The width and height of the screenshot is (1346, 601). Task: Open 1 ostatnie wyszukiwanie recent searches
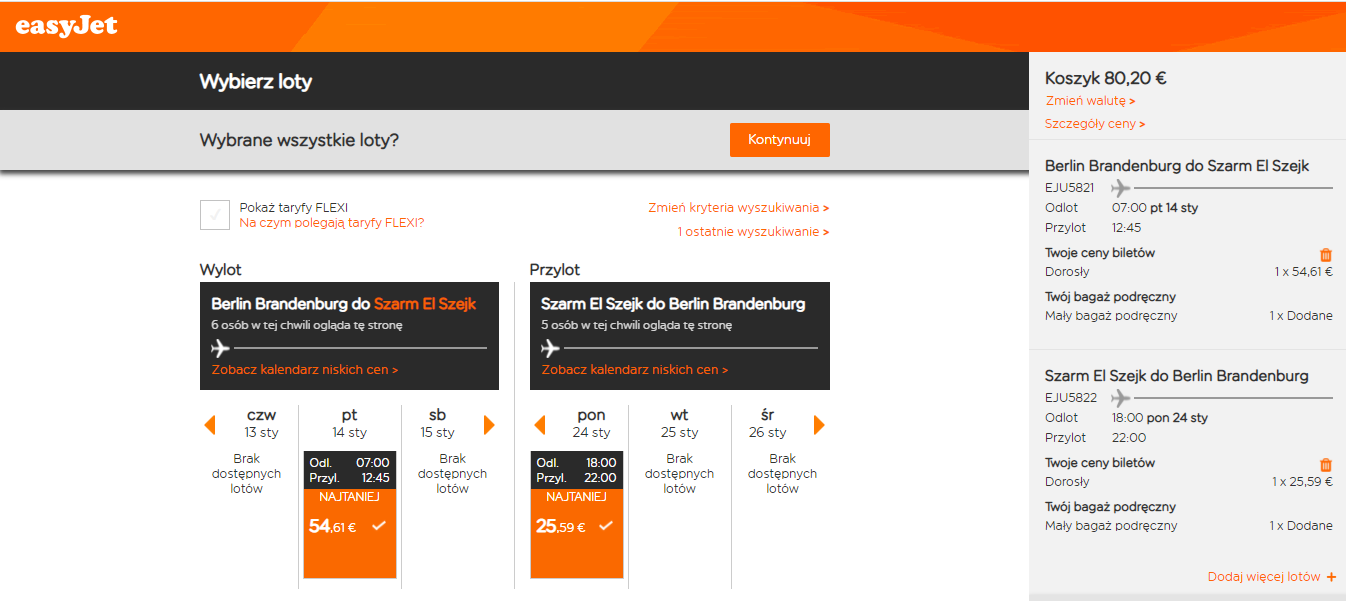click(x=753, y=232)
